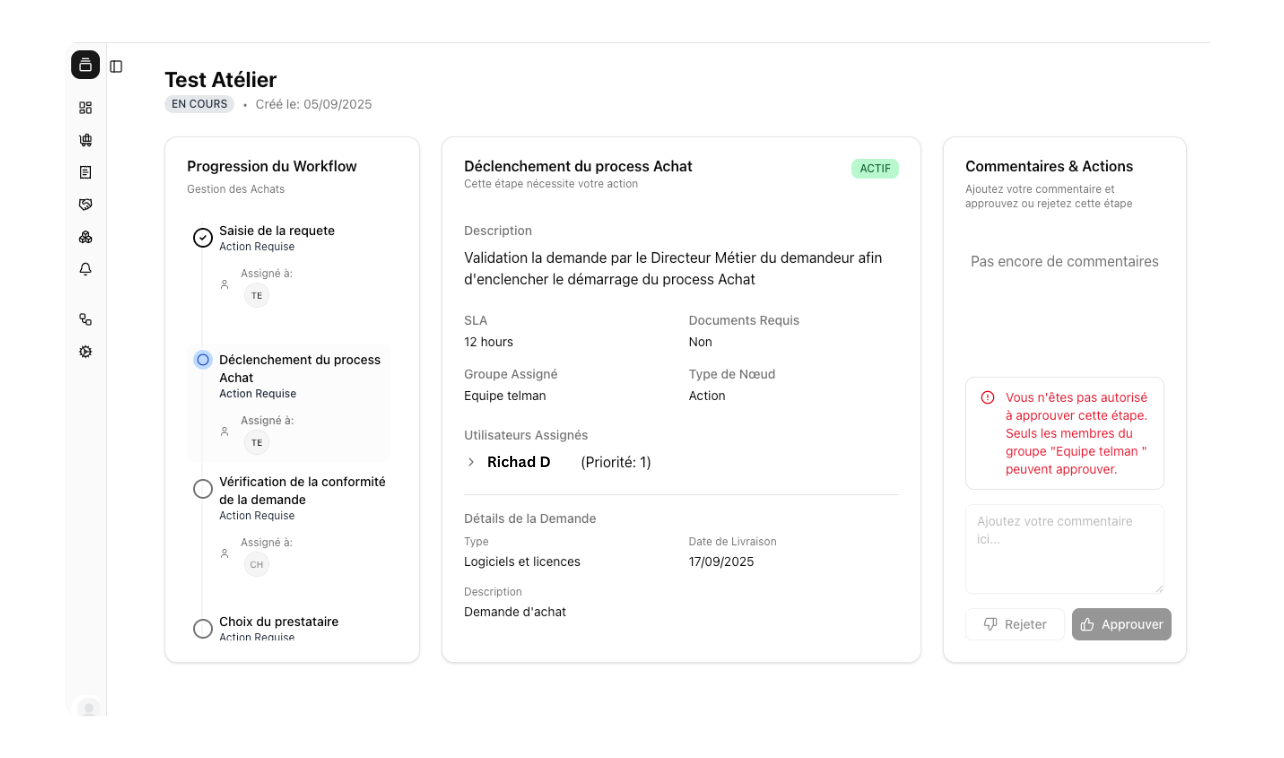Open the document requests icon in sidebar
Image resolution: width=1284 pixels, height=758 pixels.
(85, 172)
